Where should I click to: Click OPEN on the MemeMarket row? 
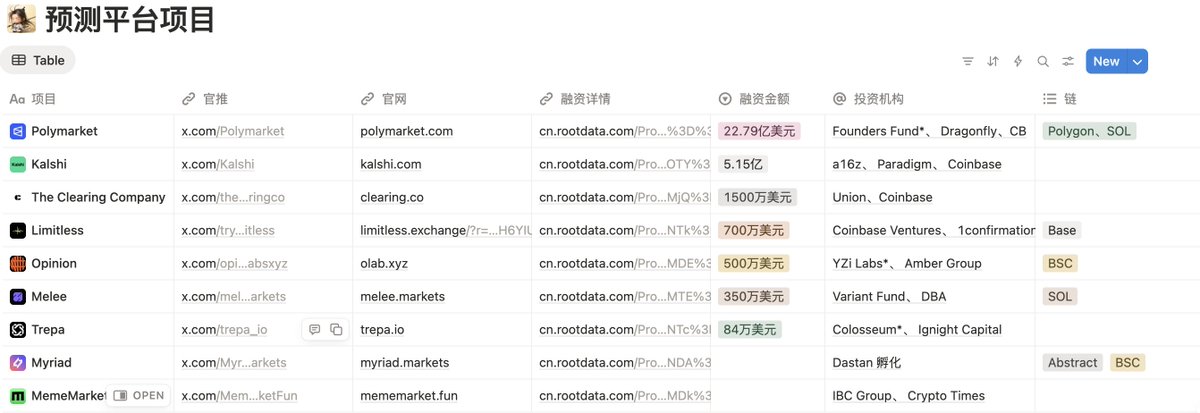[x=138, y=396]
